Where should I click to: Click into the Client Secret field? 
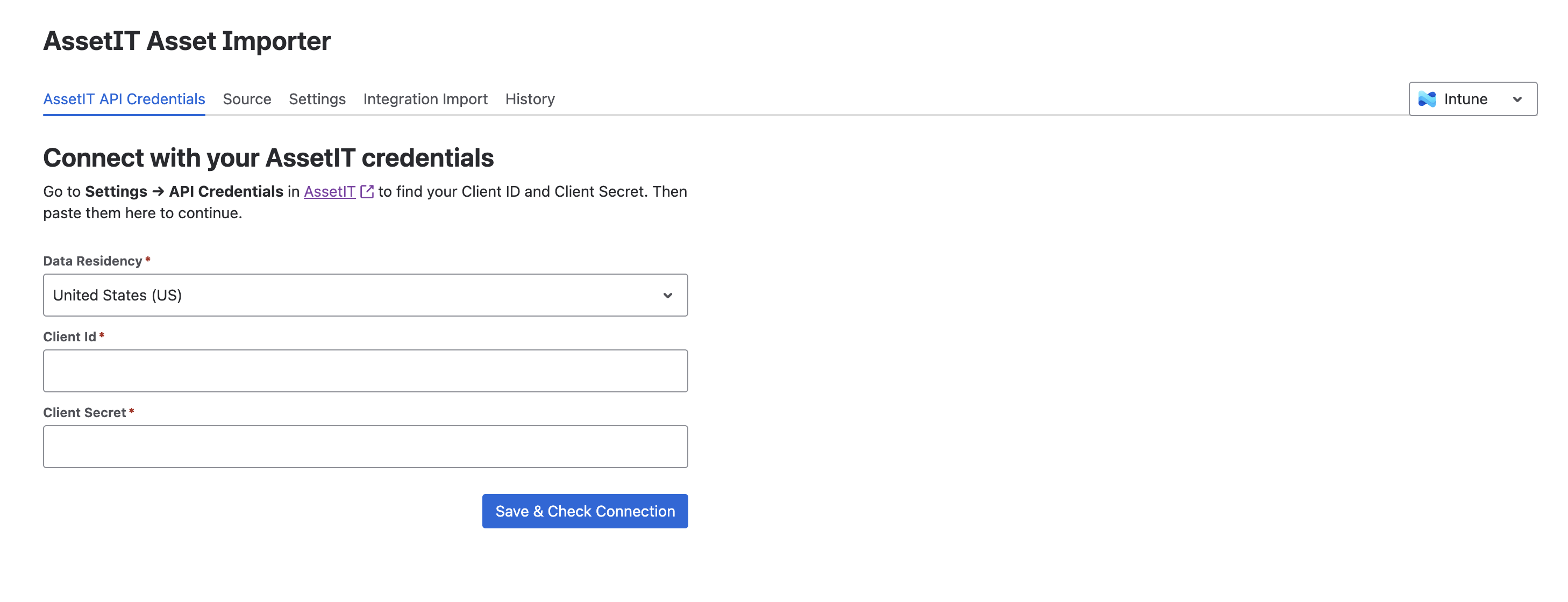(365, 447)
